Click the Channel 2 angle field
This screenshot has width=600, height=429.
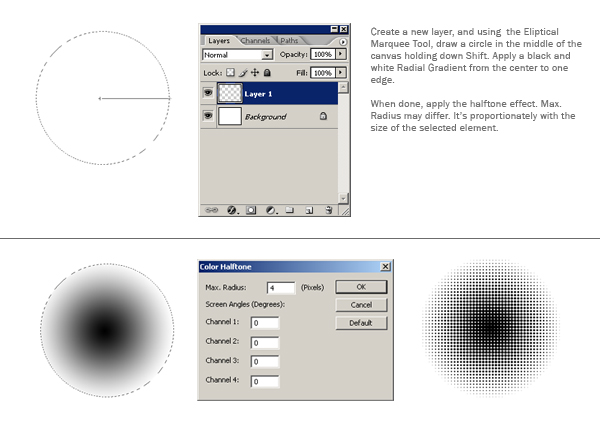(x=265, y=343)
